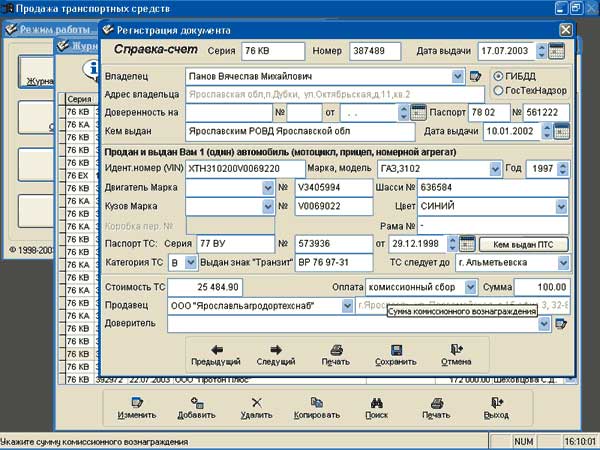Image resolution: width=600 pixels, height=450 pixels.
Task: Expand Продавец dropdown
Action: point(347,306)
